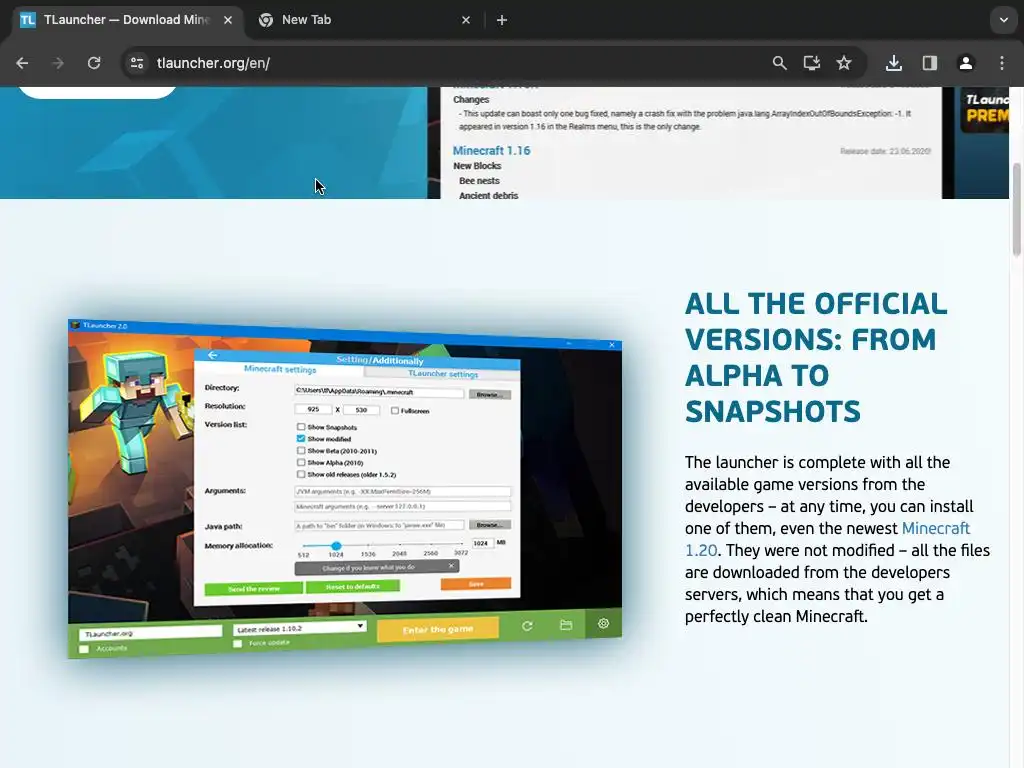Click the 530 resolution height field
This screenshot has width=1024, height=768.
click(361, 410)
